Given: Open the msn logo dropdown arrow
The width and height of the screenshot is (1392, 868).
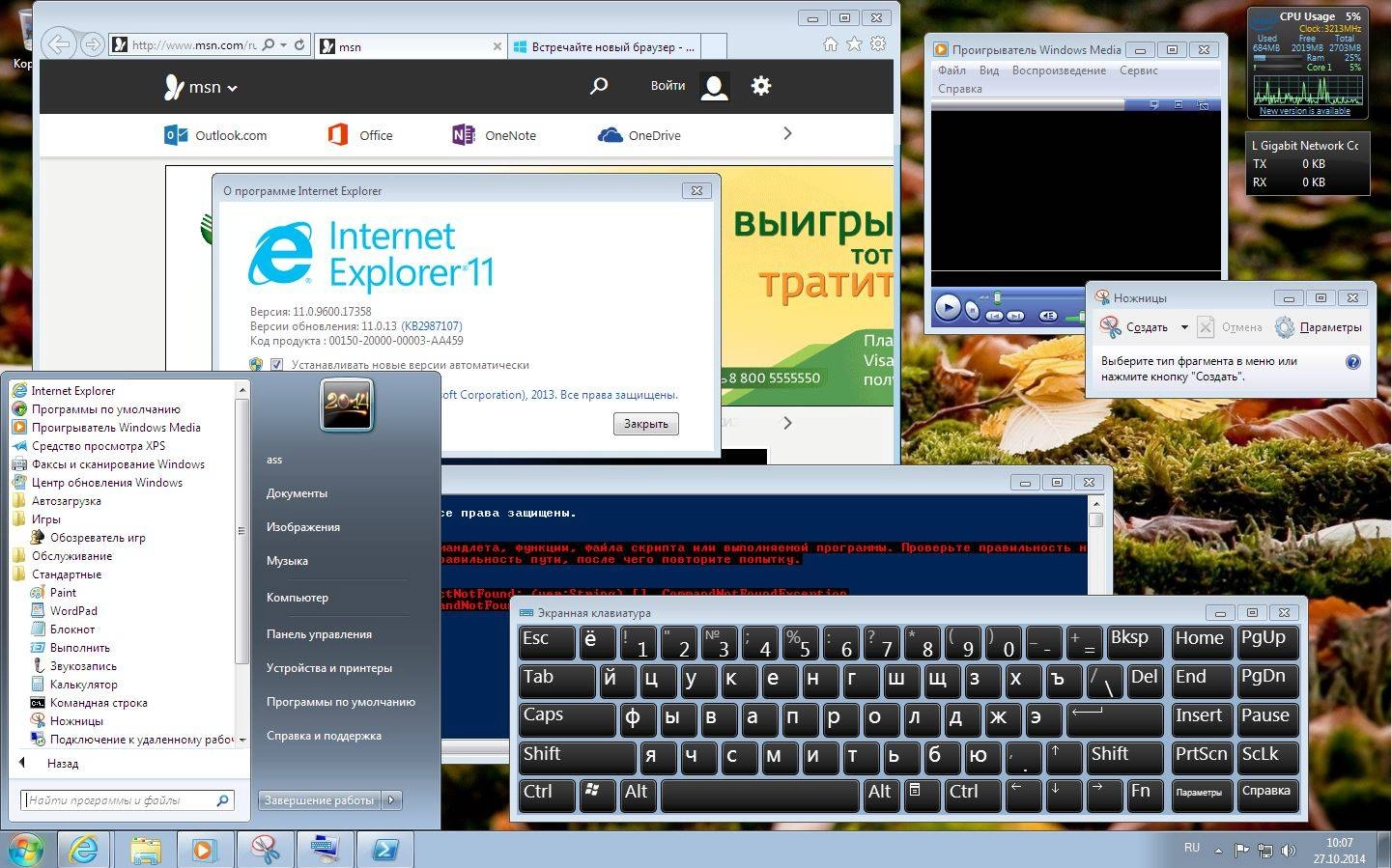Looking at the screenshot, I should pos(233,89).
